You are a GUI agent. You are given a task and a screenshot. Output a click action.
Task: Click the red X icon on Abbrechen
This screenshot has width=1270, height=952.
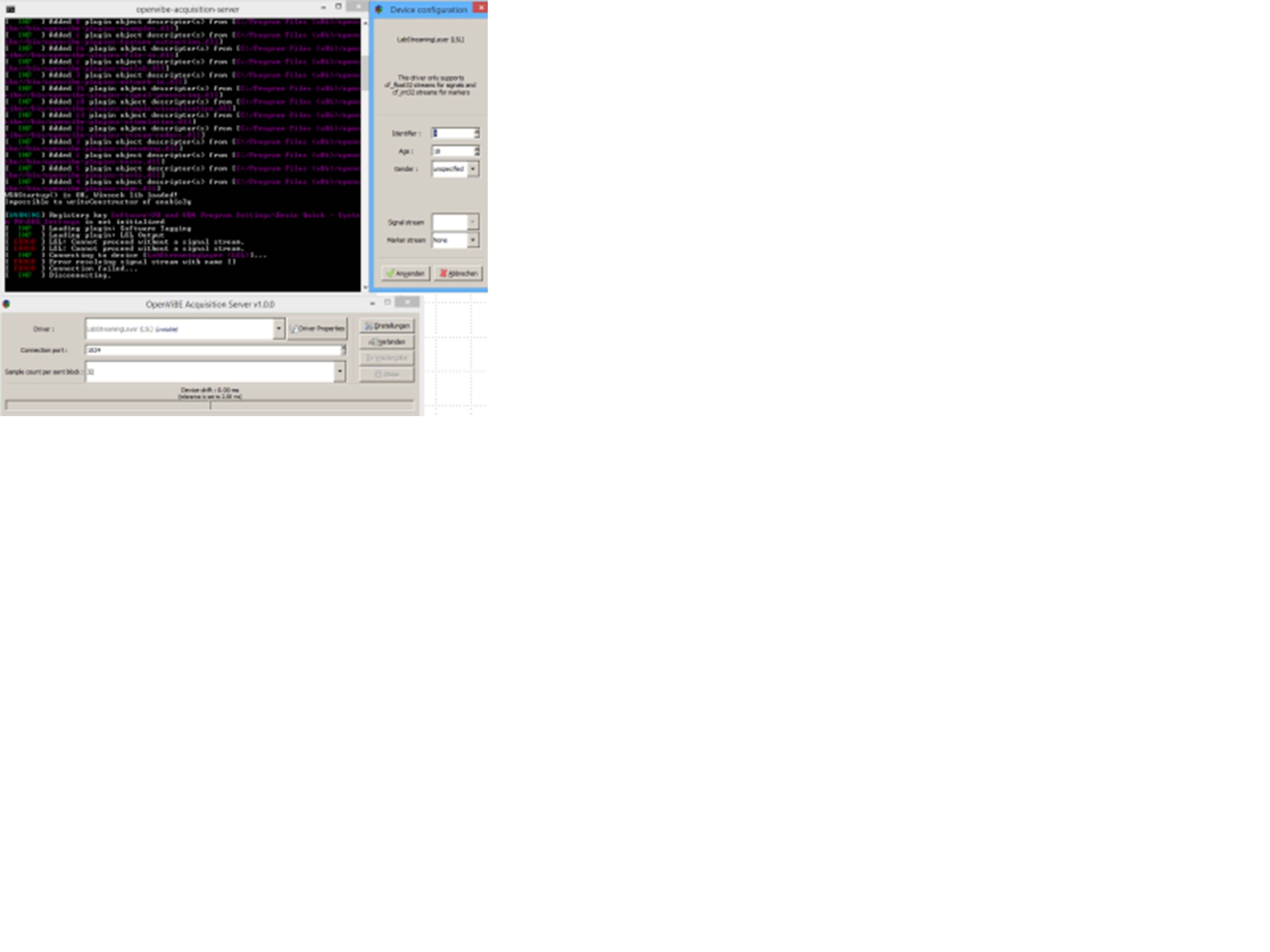coord(443,273)
